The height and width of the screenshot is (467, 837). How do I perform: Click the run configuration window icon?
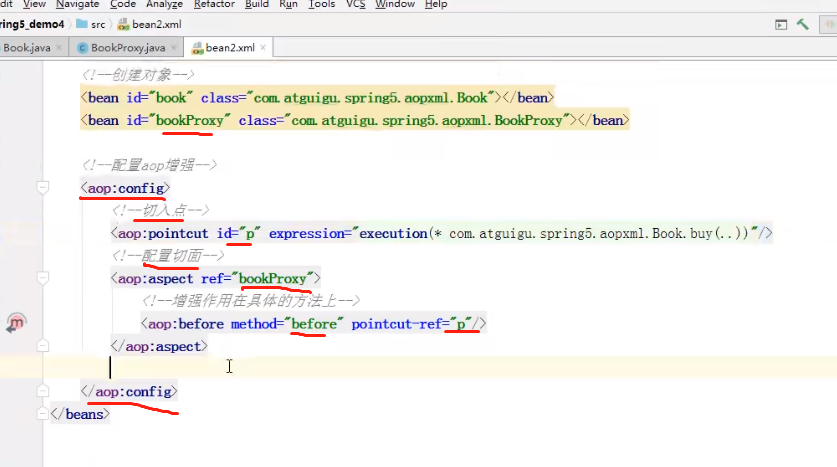[781, 25]
